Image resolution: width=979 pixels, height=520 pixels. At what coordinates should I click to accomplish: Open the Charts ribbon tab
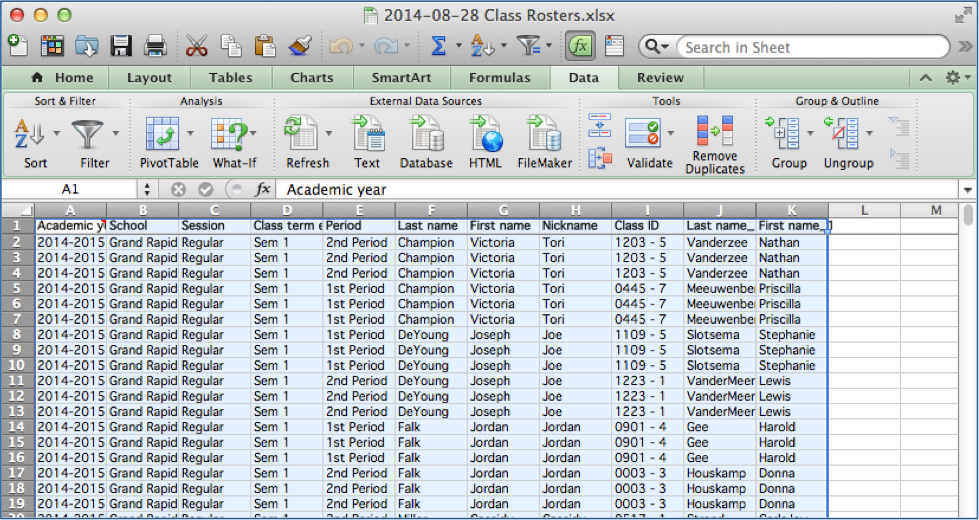point(312,78)
